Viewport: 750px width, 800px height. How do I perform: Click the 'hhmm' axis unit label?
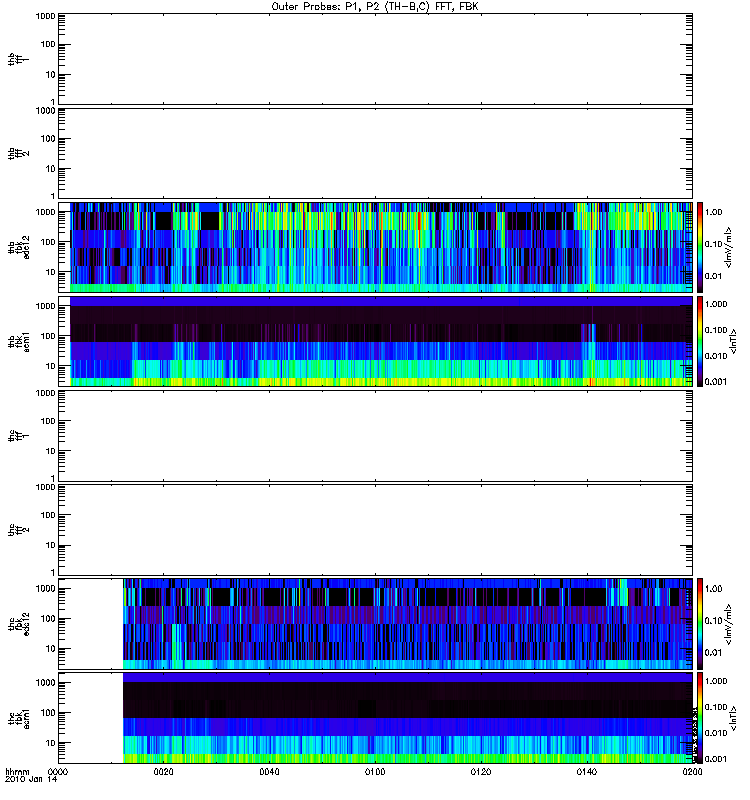tap(17, 772)
